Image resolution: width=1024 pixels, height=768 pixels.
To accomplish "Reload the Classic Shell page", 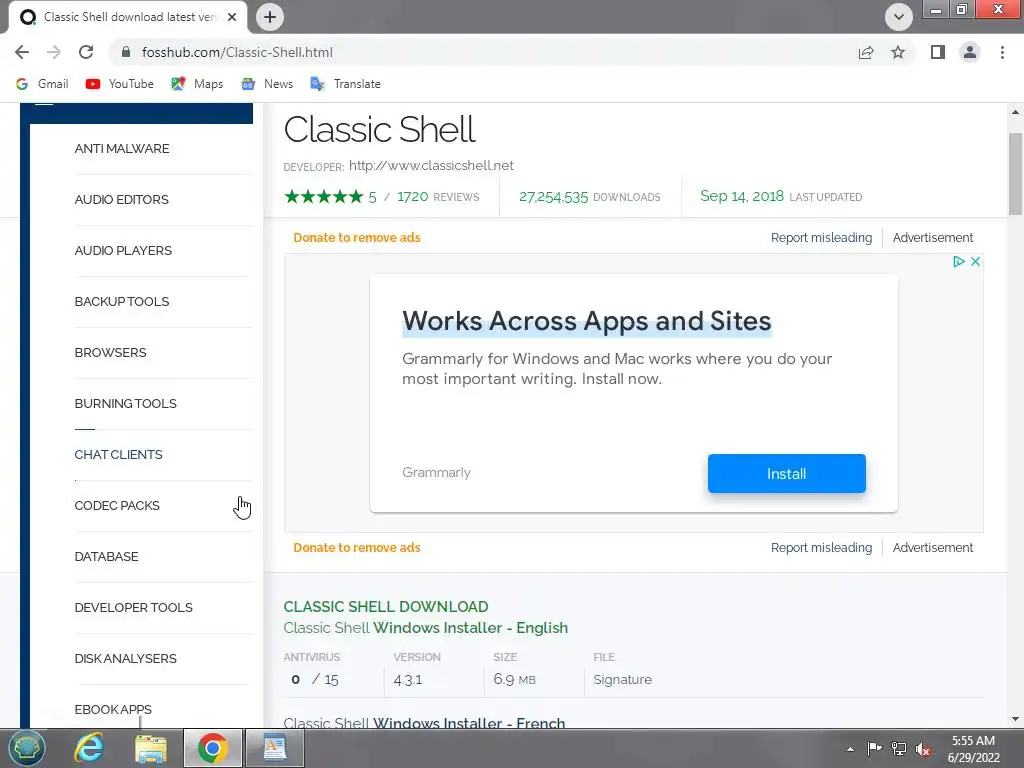I will pyautogui.click(x=86, y=52).
